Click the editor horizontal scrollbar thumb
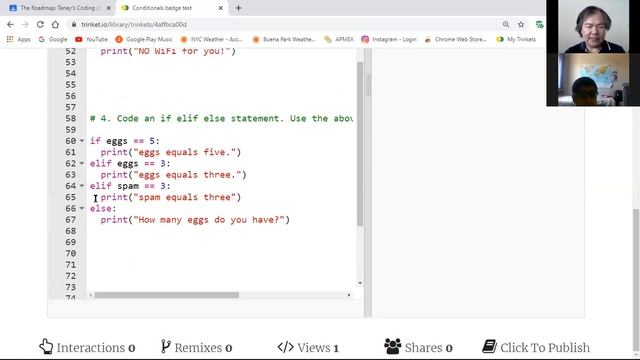Viewport: 640px width, 360px height. click(x=167, y=295)
